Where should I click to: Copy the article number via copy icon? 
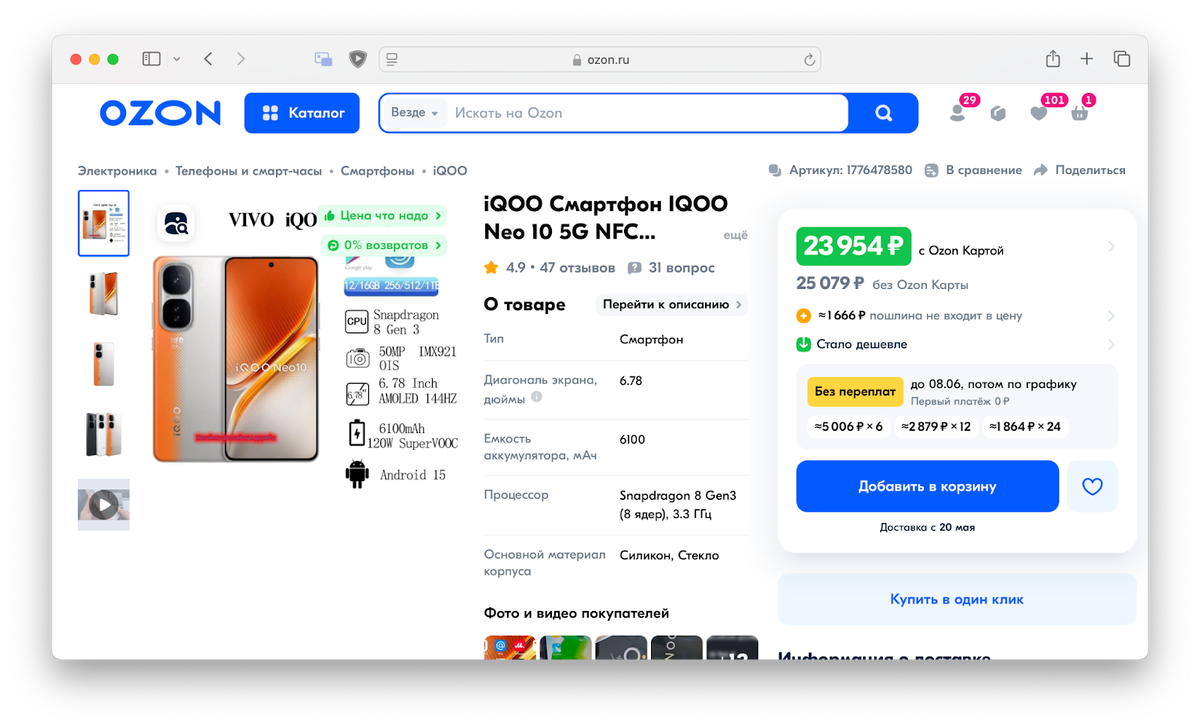coord(774,171)
